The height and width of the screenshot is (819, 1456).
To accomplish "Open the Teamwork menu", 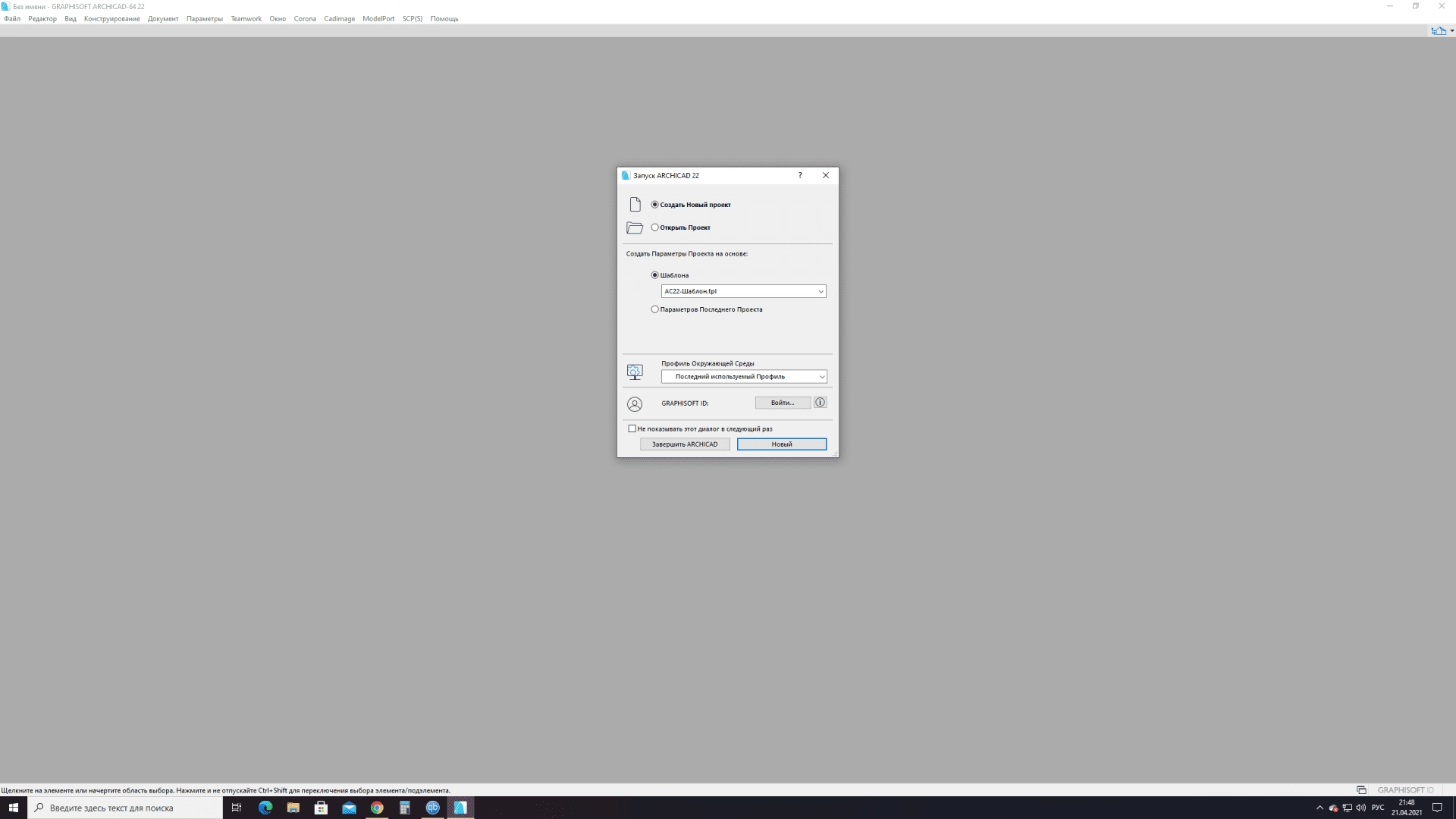I will (246, 19).
